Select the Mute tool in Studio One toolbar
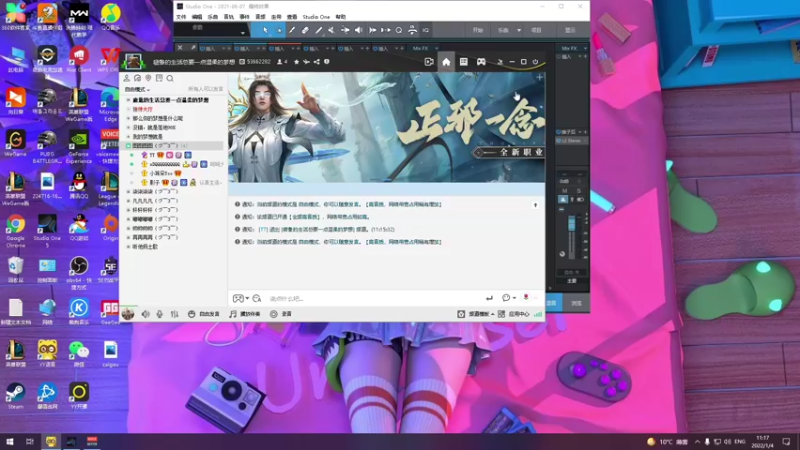The image size is (800, 450). pyautogui.click(x=332, y=30)
